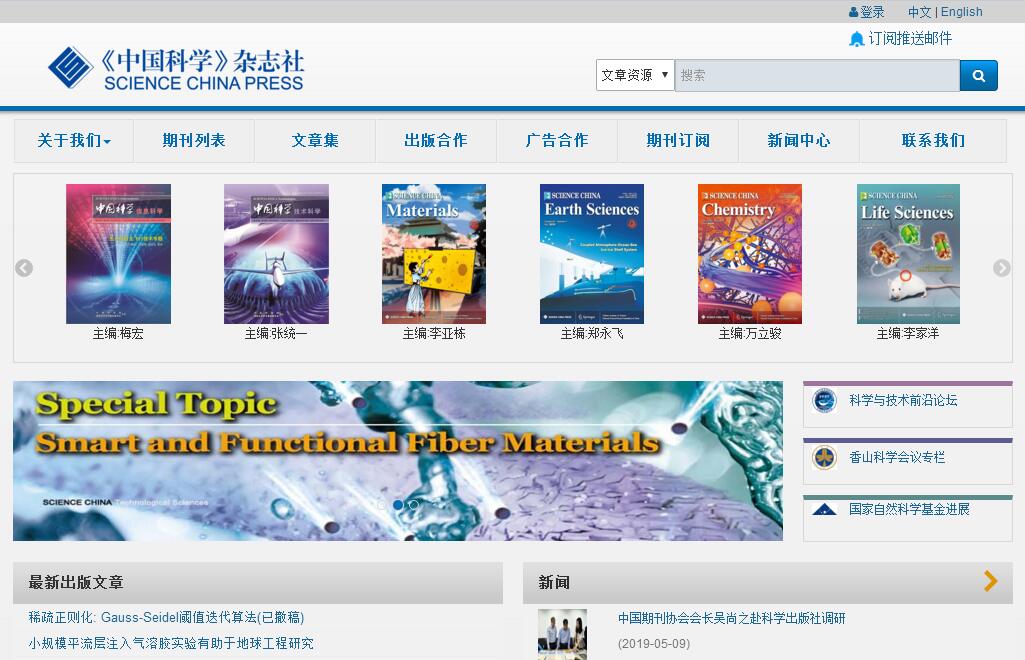Click the magnifying glass search button
Image resolution: width=1025 pixels, height=660 pixels.
point(978,75)
